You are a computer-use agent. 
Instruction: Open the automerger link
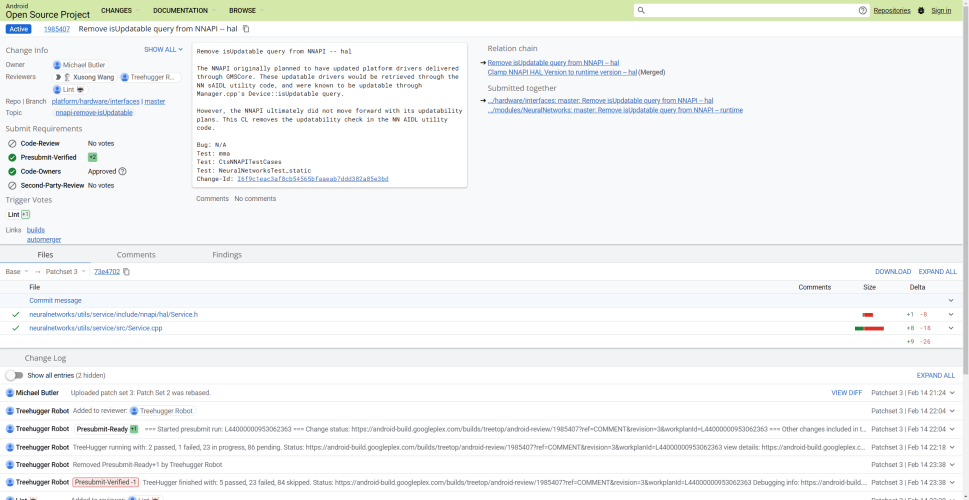pos(44,239)
